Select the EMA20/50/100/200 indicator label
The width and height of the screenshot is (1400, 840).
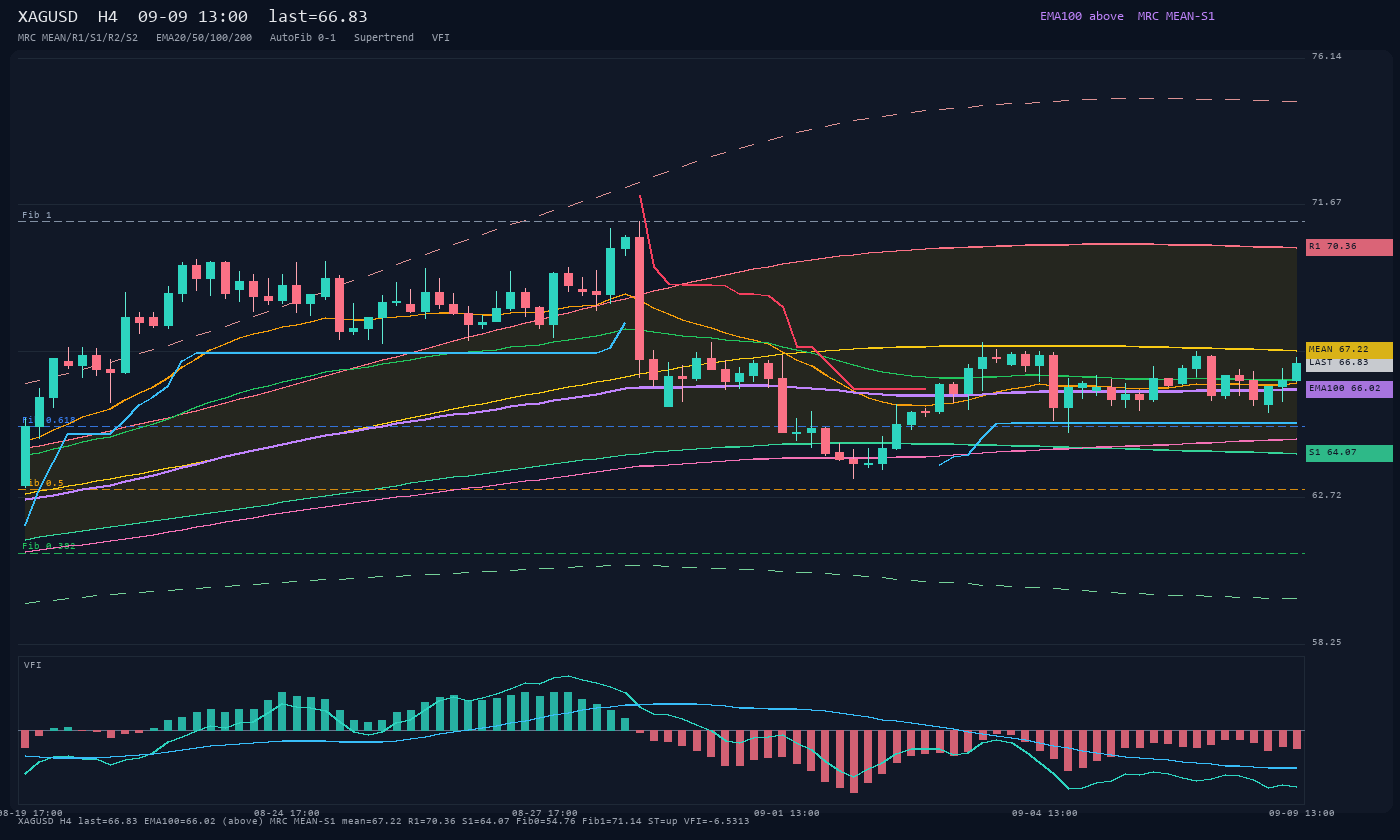[204, 38]
